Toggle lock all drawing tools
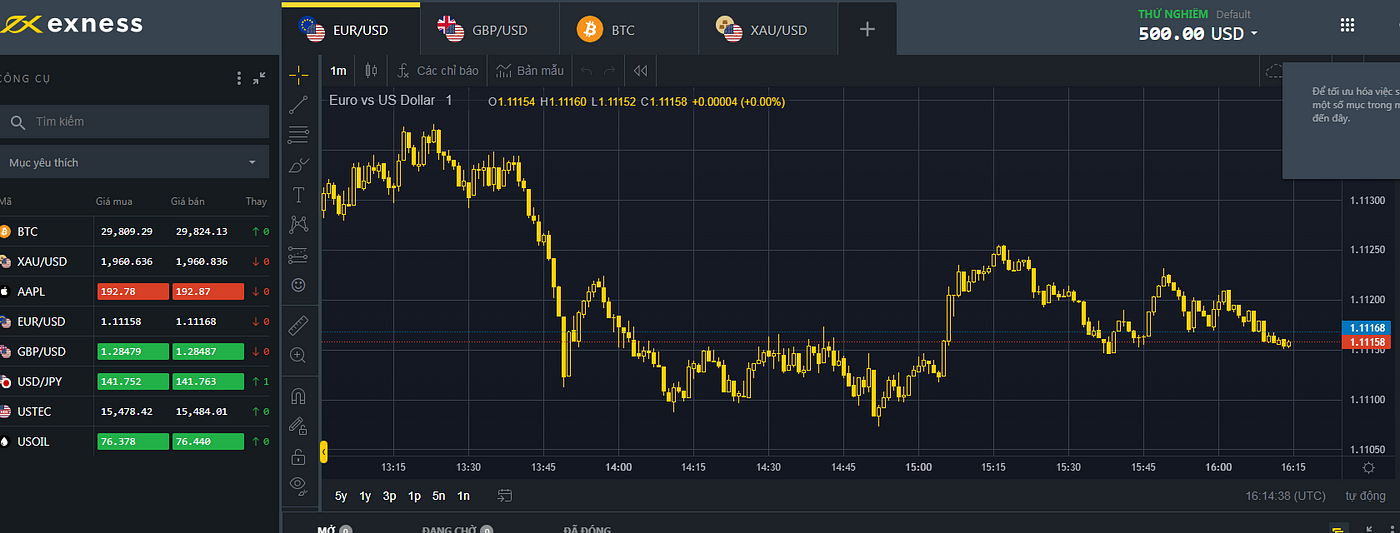Screen dimensions: 1400x533 pyautogui.click(x=298, y=457)
